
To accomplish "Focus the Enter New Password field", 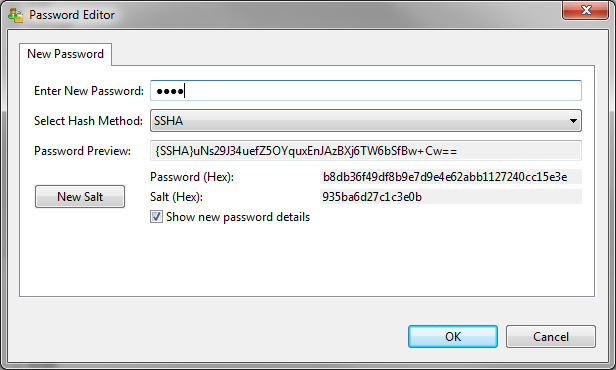I will tap(365, 91).
